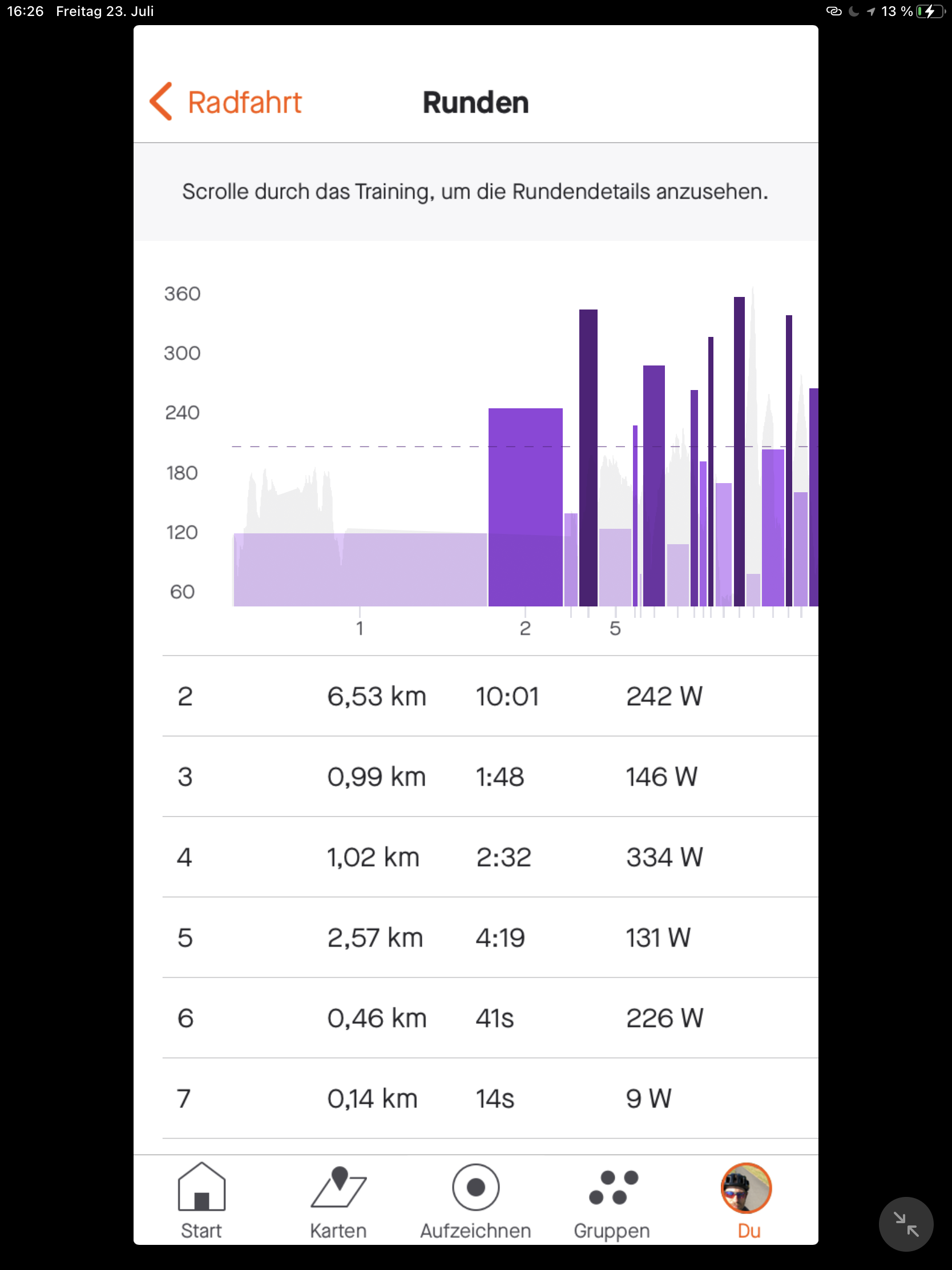
Task: Tap the wide lap 1 bar in chart
Action: (x=360, y=569)
